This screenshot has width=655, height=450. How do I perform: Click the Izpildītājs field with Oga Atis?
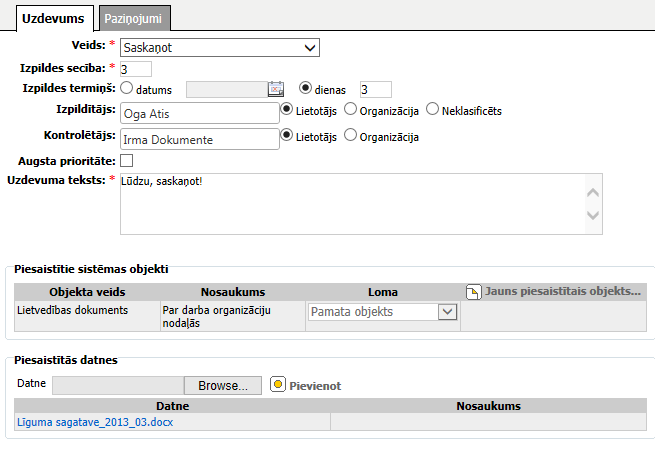(x=198, y=112)
